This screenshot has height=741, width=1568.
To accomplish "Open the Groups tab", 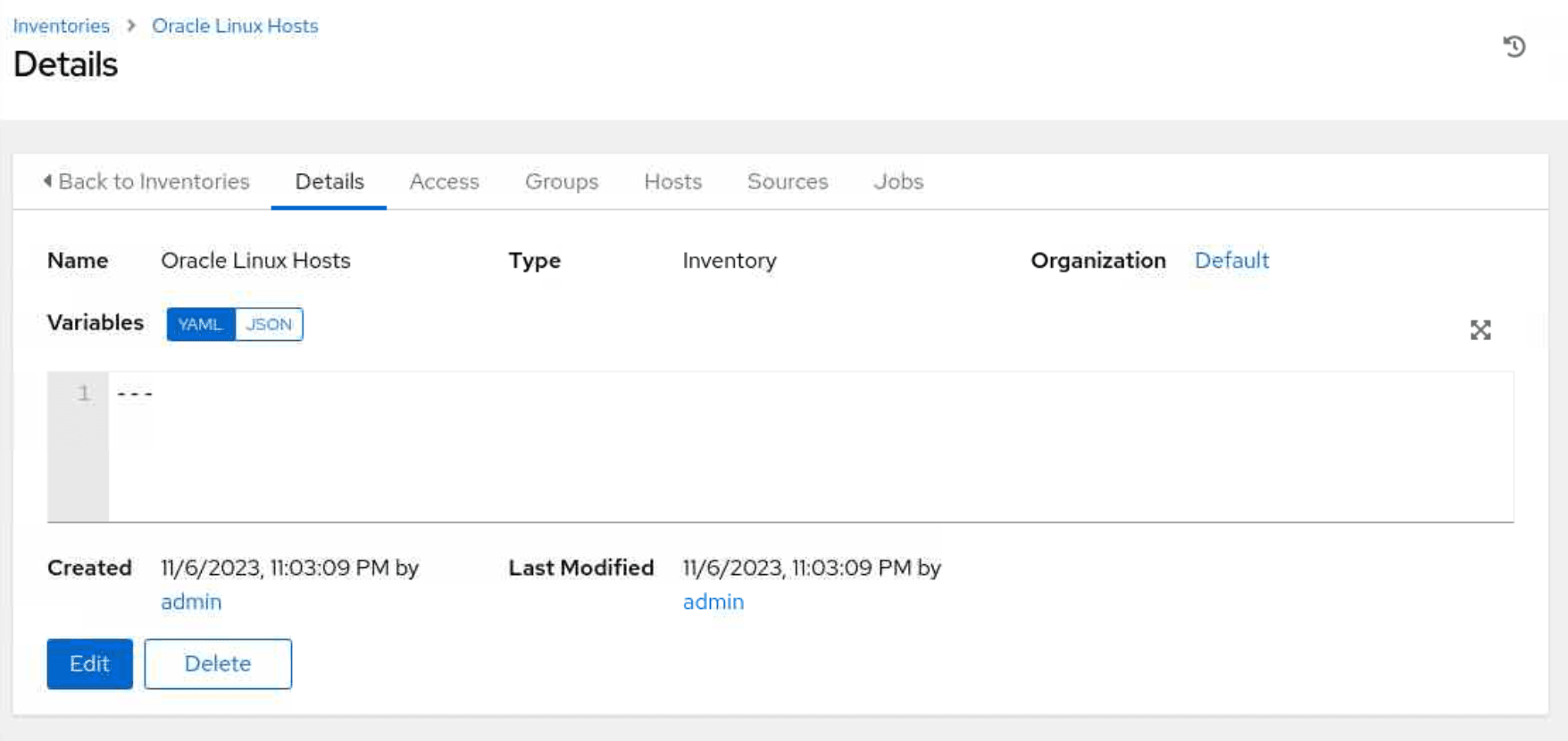I will click(562, 181).
